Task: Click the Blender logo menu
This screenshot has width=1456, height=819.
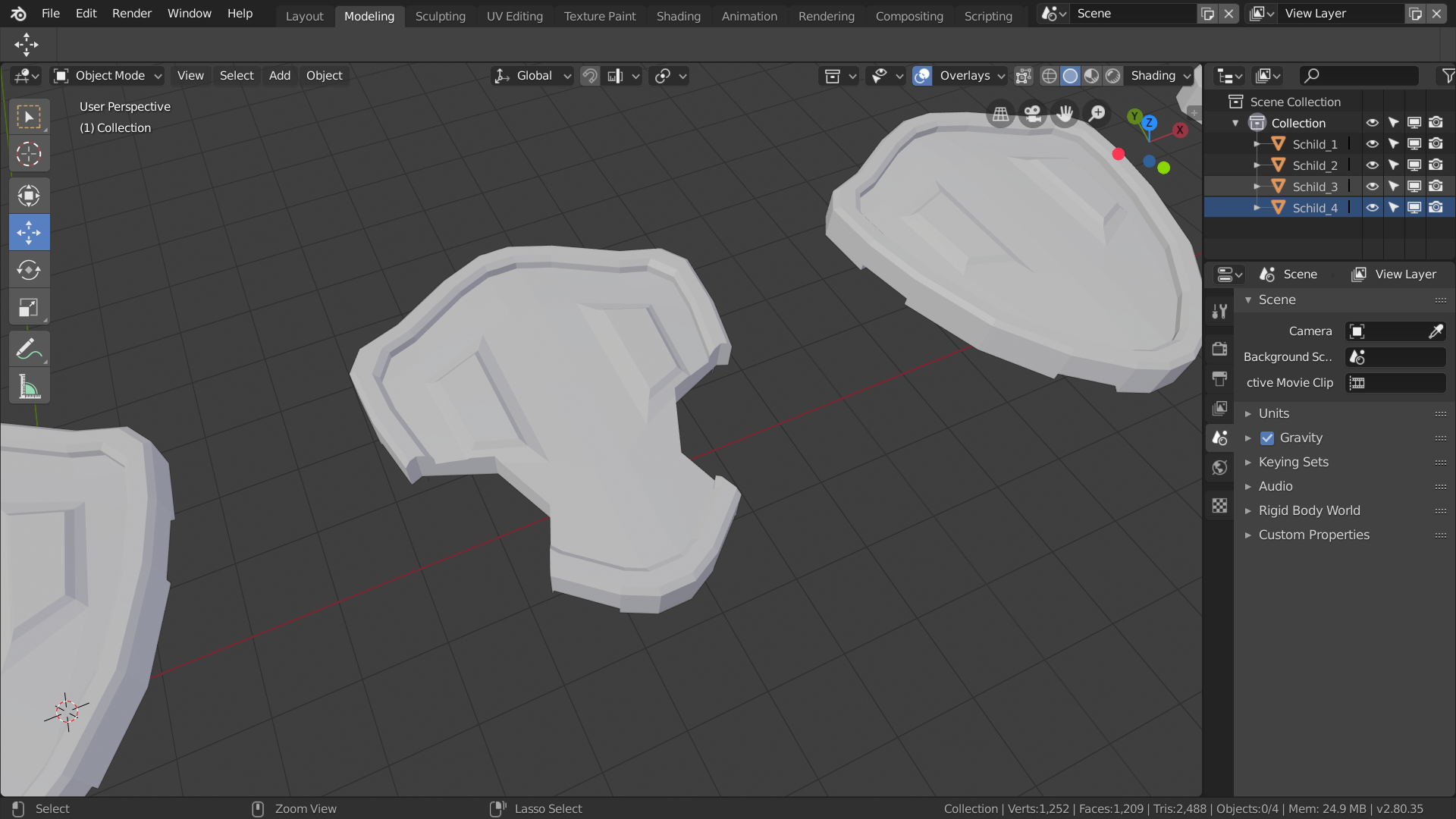Action: click(18, 14)
